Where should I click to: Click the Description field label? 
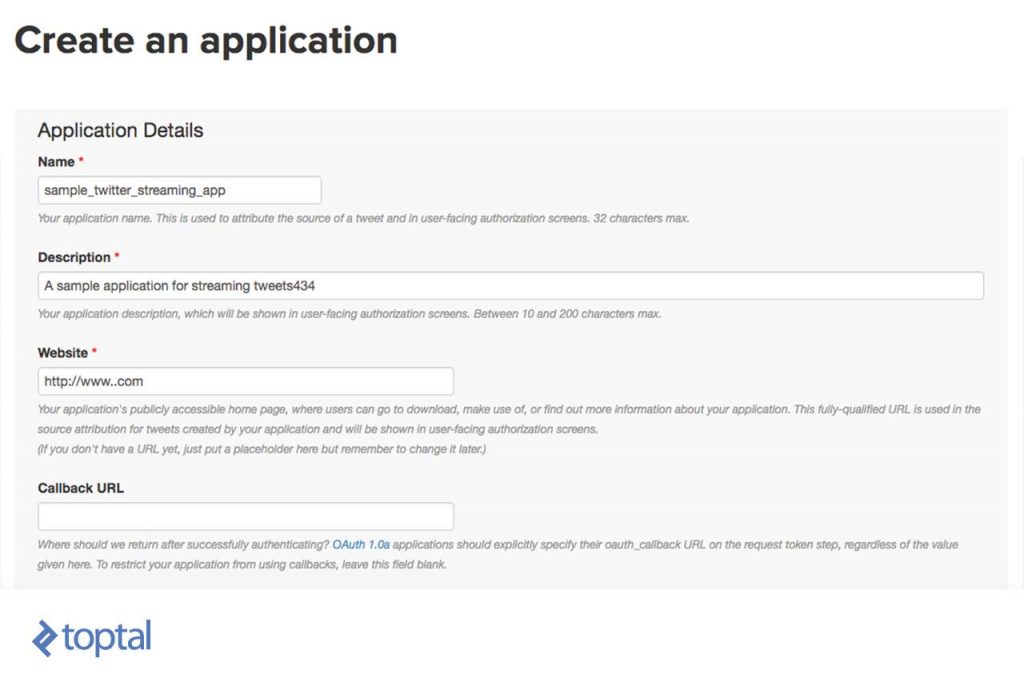75,257
